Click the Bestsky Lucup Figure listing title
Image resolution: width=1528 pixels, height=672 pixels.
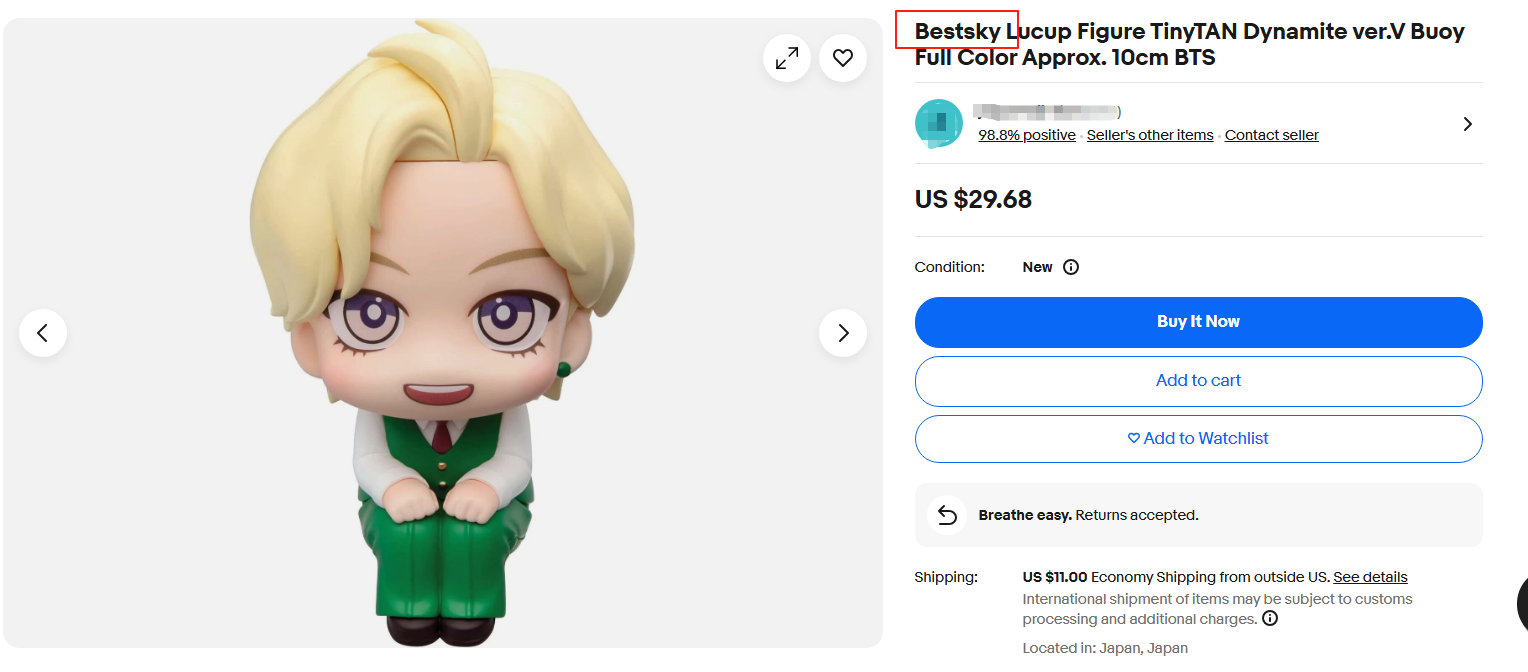(1189, 44)
